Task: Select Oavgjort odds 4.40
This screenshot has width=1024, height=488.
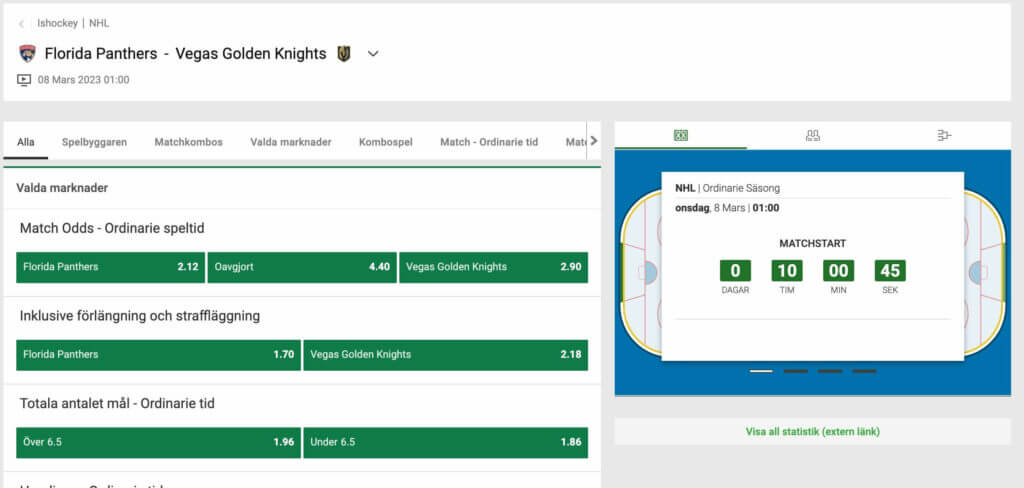Action: [302, 267]
